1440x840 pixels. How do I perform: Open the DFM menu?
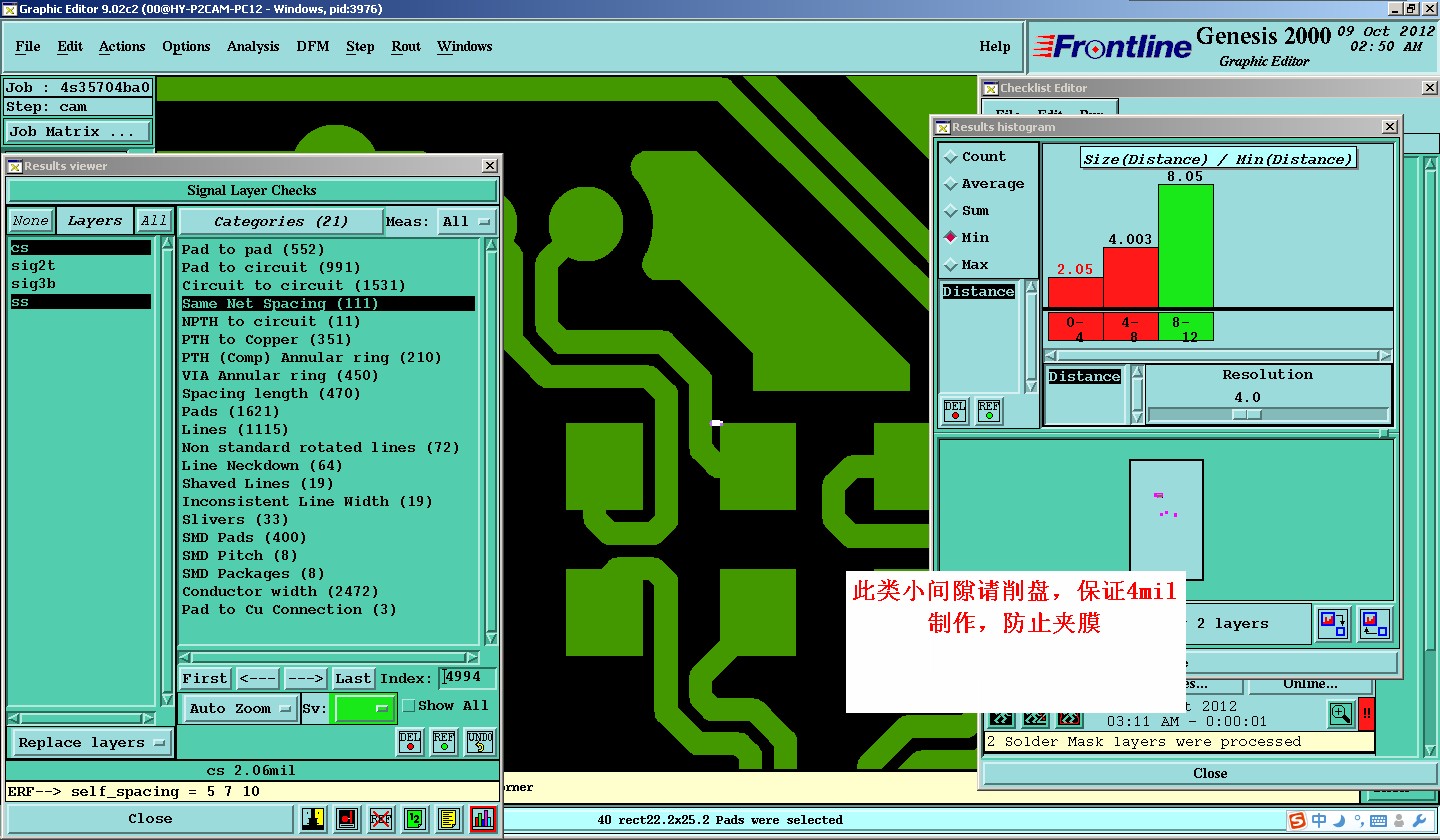click(x=313, y=47)
